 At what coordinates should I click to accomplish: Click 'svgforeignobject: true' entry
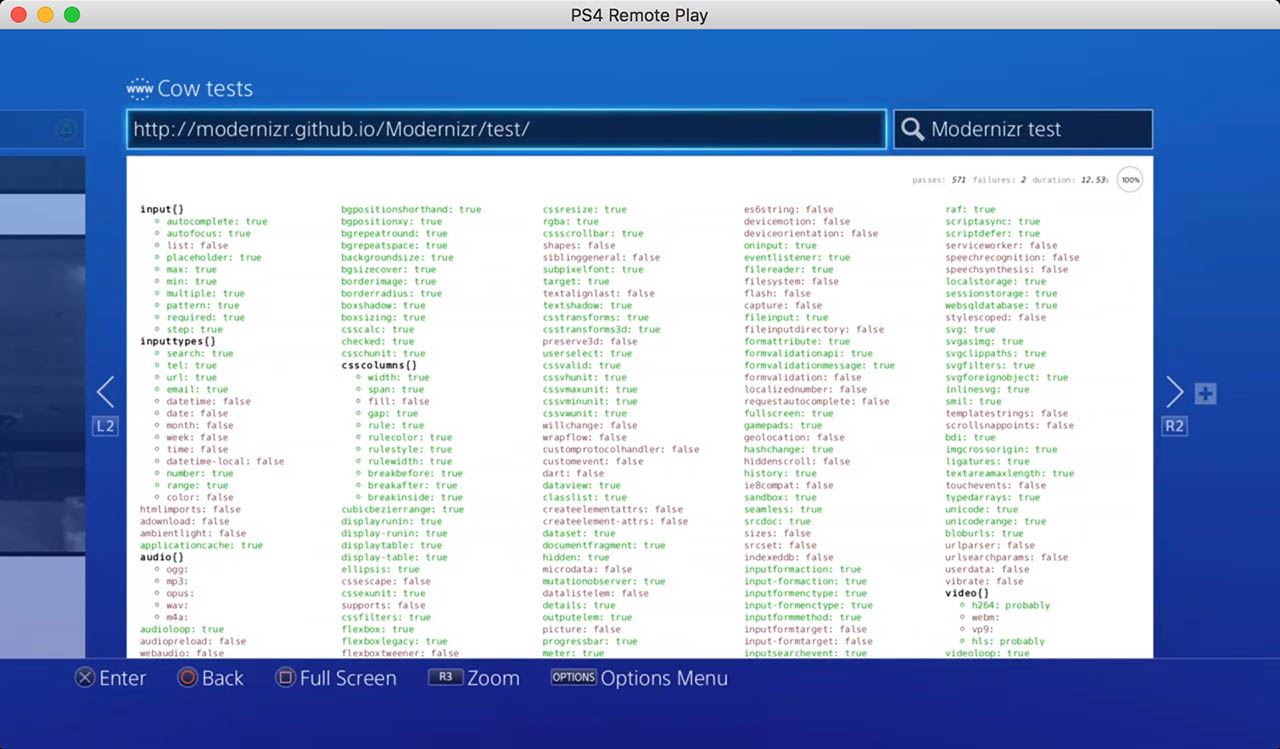(1007, 378)
